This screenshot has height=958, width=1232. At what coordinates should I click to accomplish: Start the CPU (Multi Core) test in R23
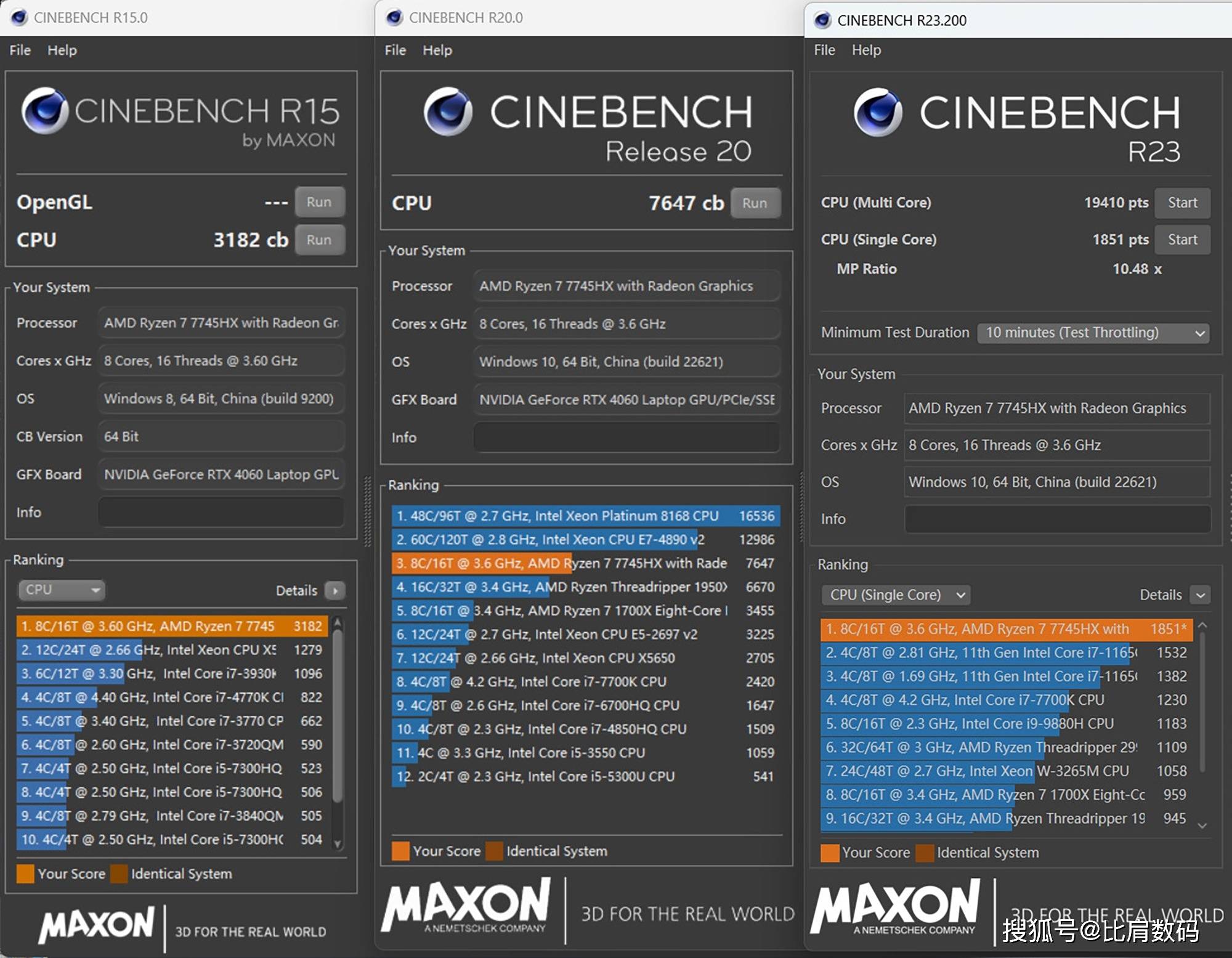1182,203
